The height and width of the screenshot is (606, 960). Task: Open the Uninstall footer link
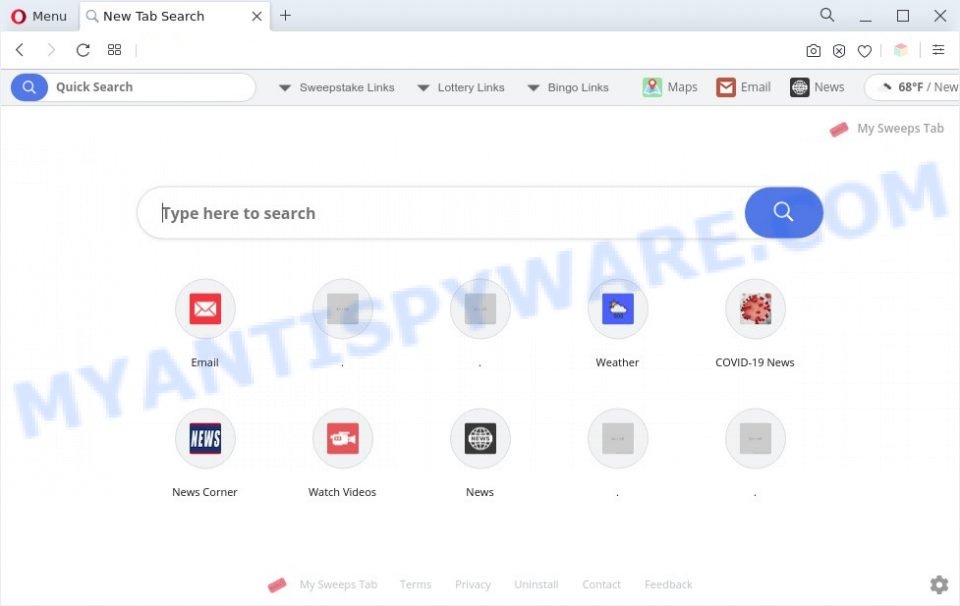tap(536, 585)
